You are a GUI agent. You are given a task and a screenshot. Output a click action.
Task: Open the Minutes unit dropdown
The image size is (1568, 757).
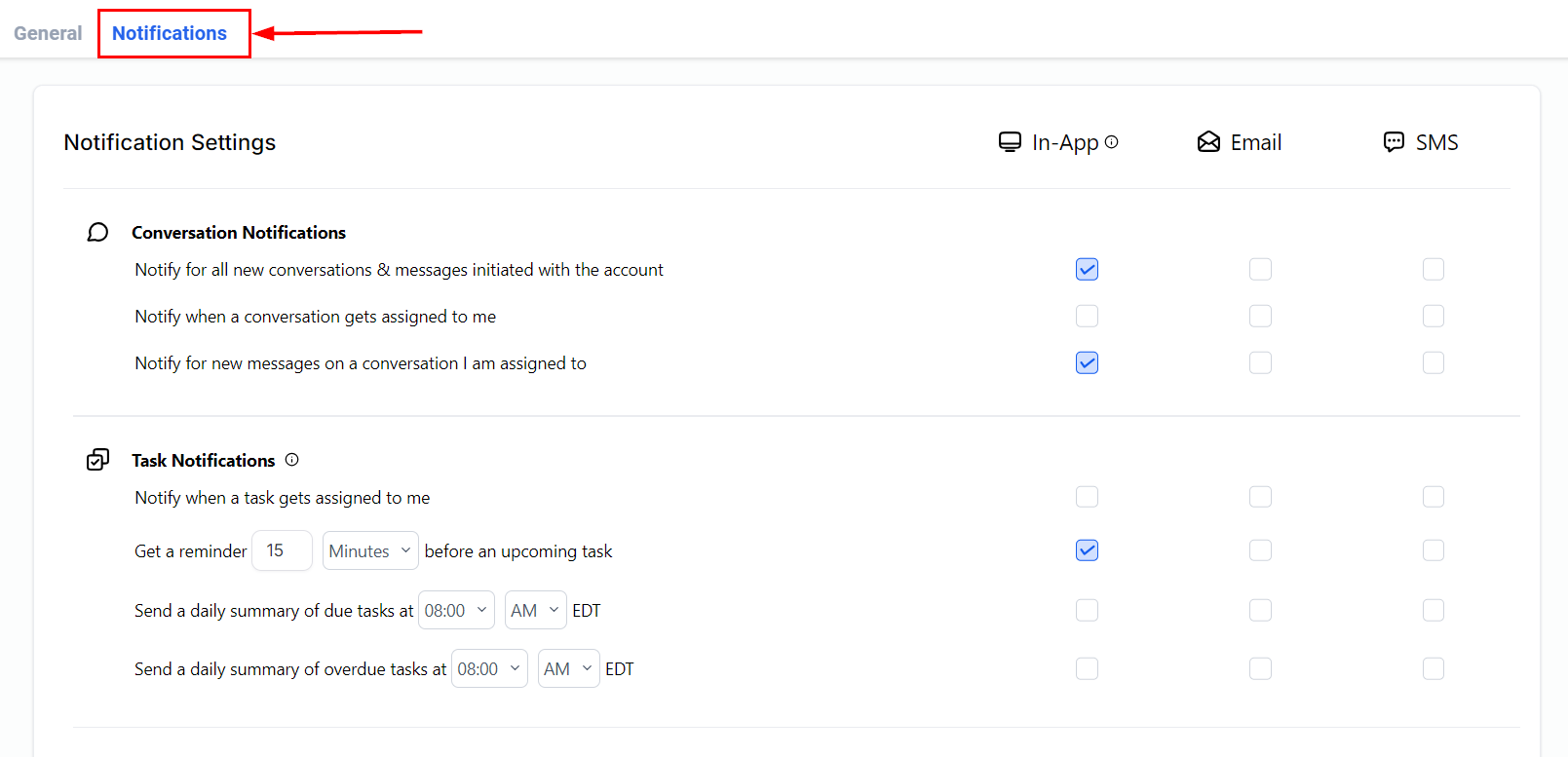click(370, 550)
